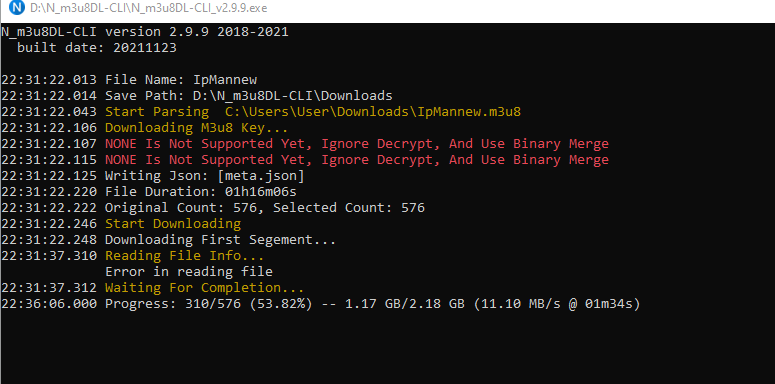Click the Downloading First Segement line
The width and height of the screenshot is (775, 384).
[169, 240]
